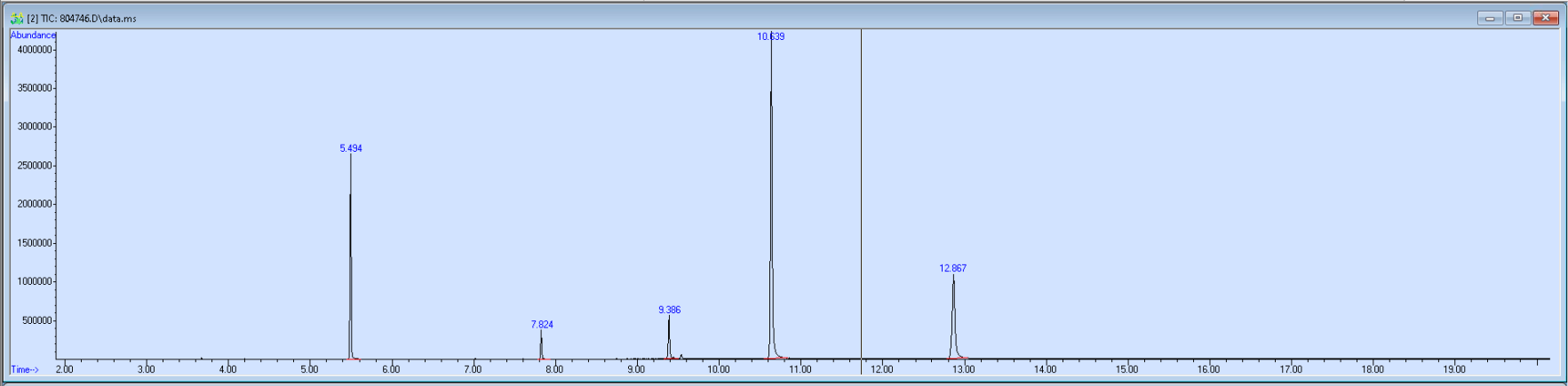Select the peak labeled 9.386
Image resolution: width=1568 pixels, height=386 pixels.
(x=670, y=310)
